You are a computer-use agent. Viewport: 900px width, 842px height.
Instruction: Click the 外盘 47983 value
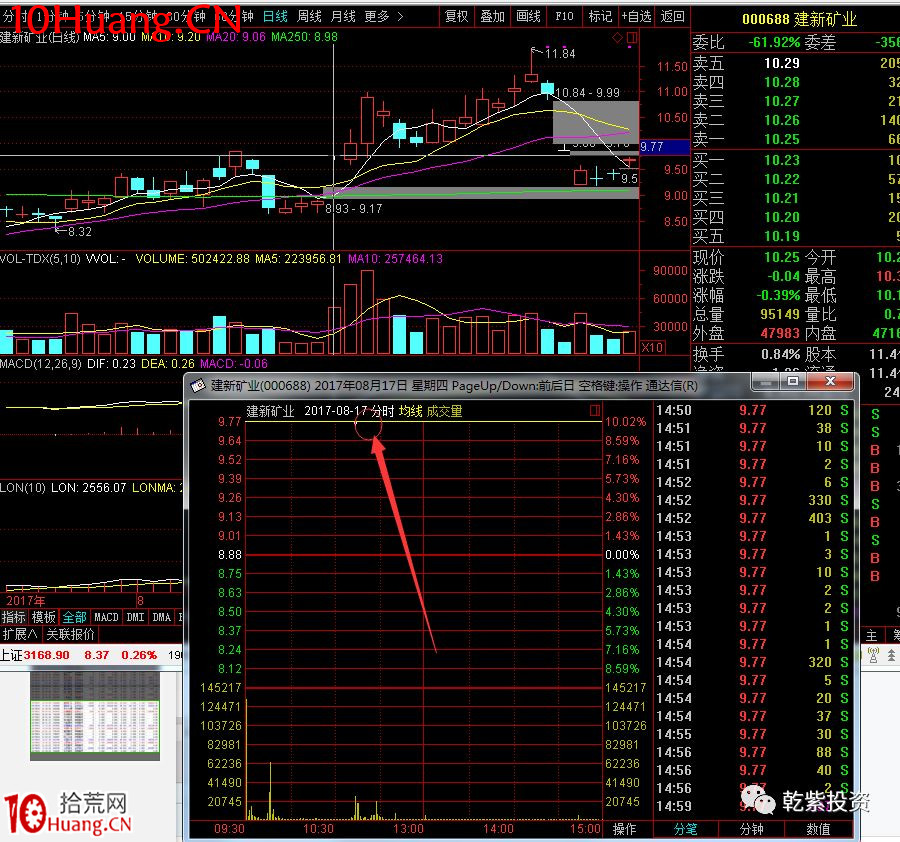click(x=780, y=333)
